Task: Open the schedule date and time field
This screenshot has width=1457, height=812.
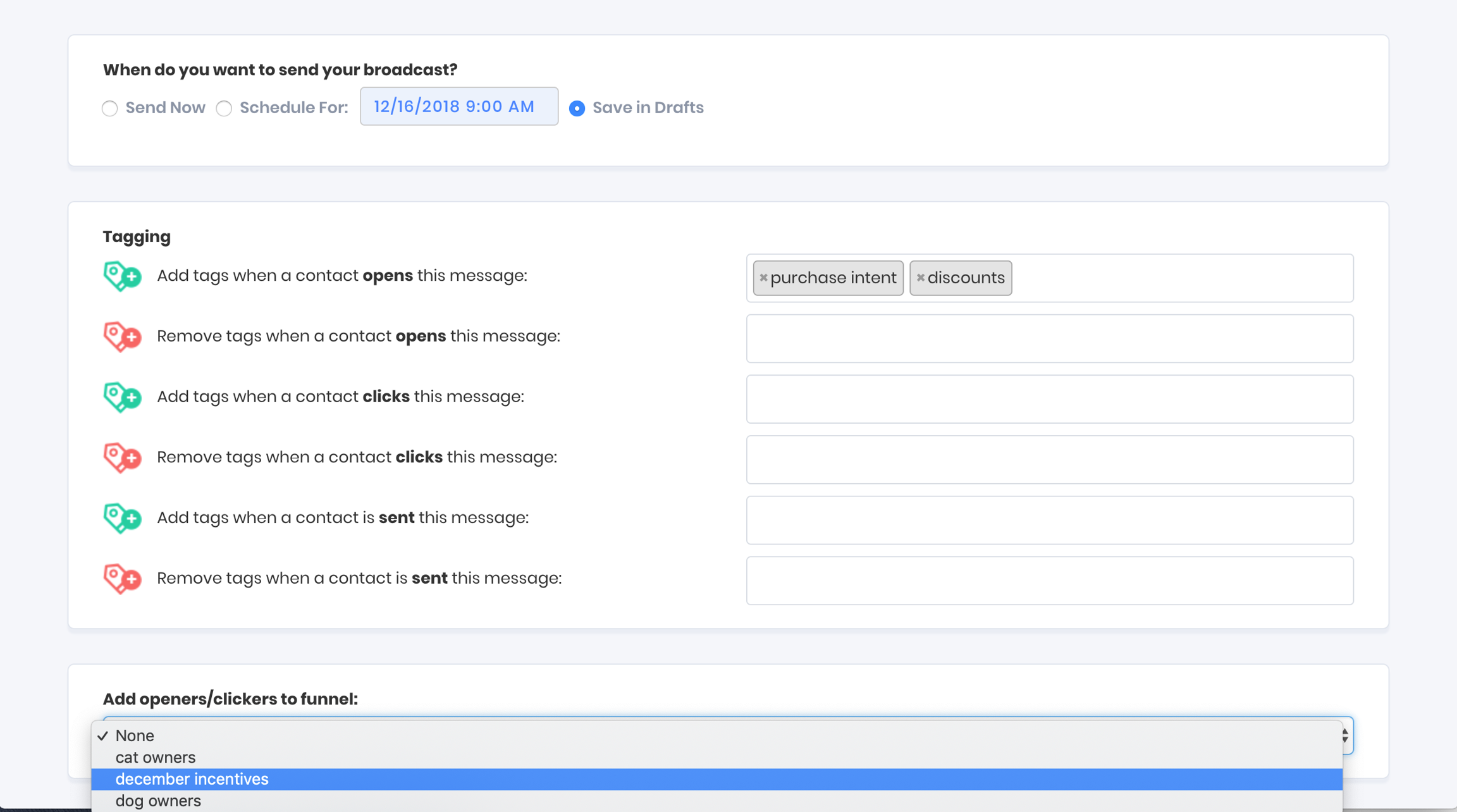Action: pos(458,106)
